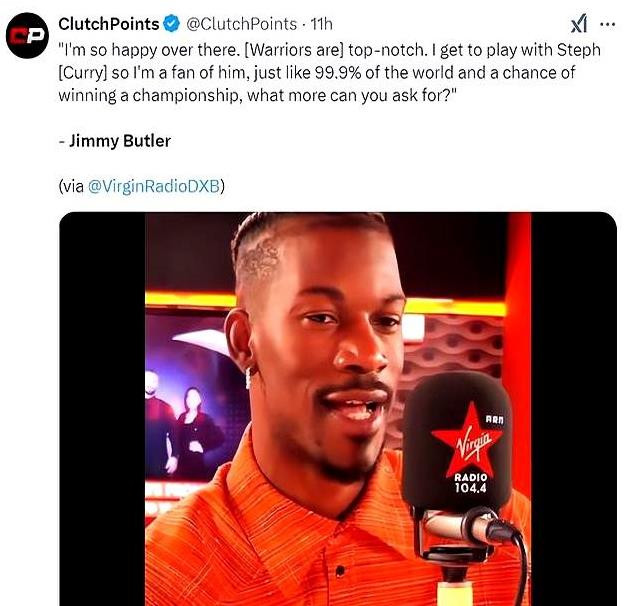636x606 pixels.
Task: Click the @ClutchPoints handle
Action: (x=241, y=24)
